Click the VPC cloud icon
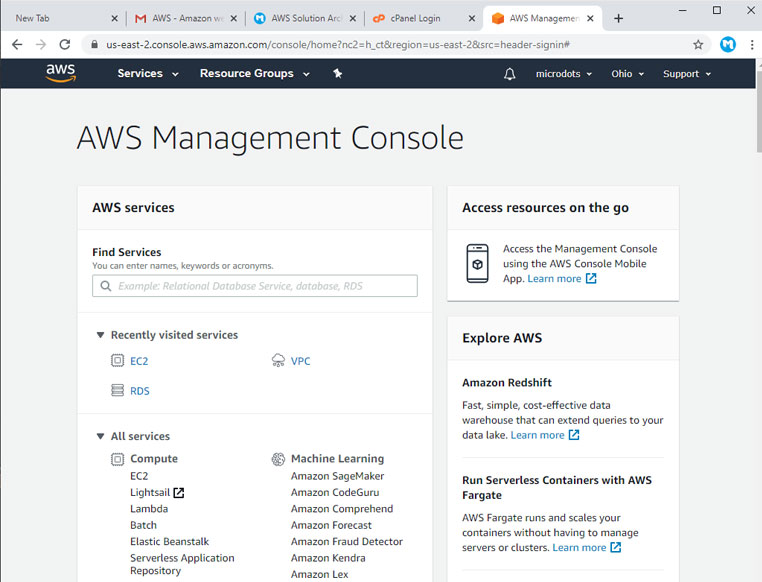 (278, 360)
